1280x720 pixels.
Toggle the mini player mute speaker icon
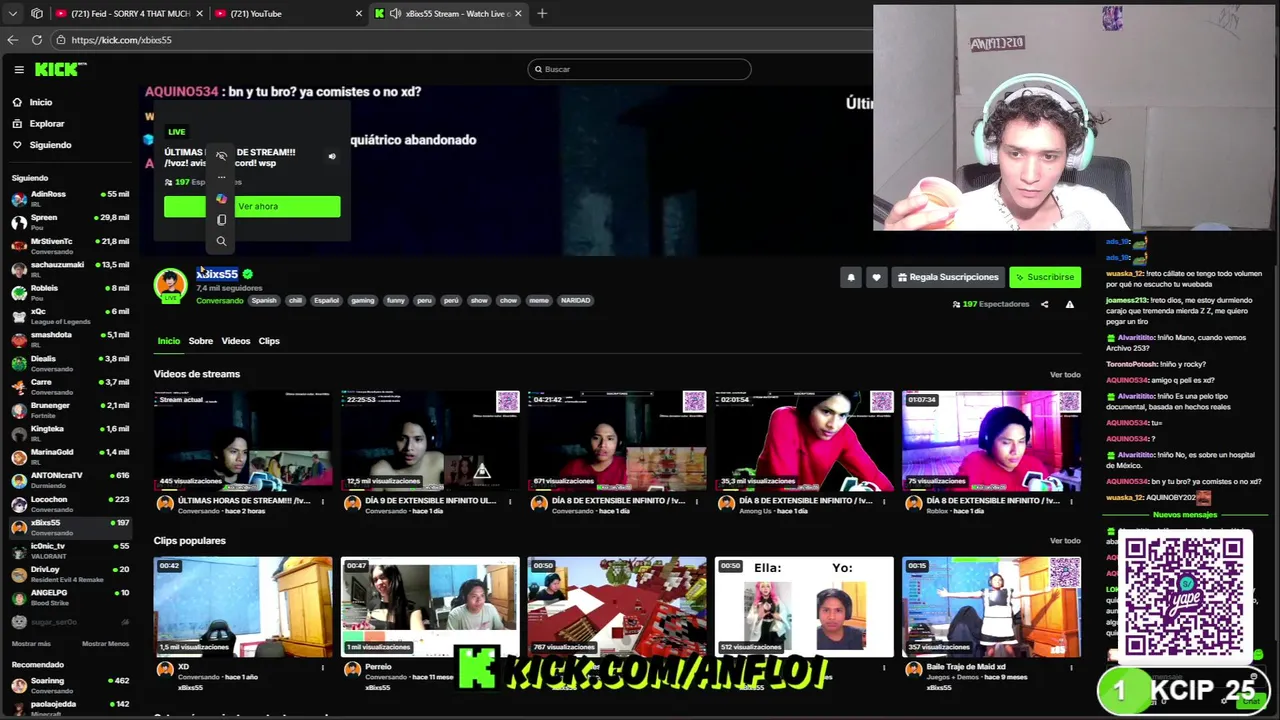pos(332,156)
